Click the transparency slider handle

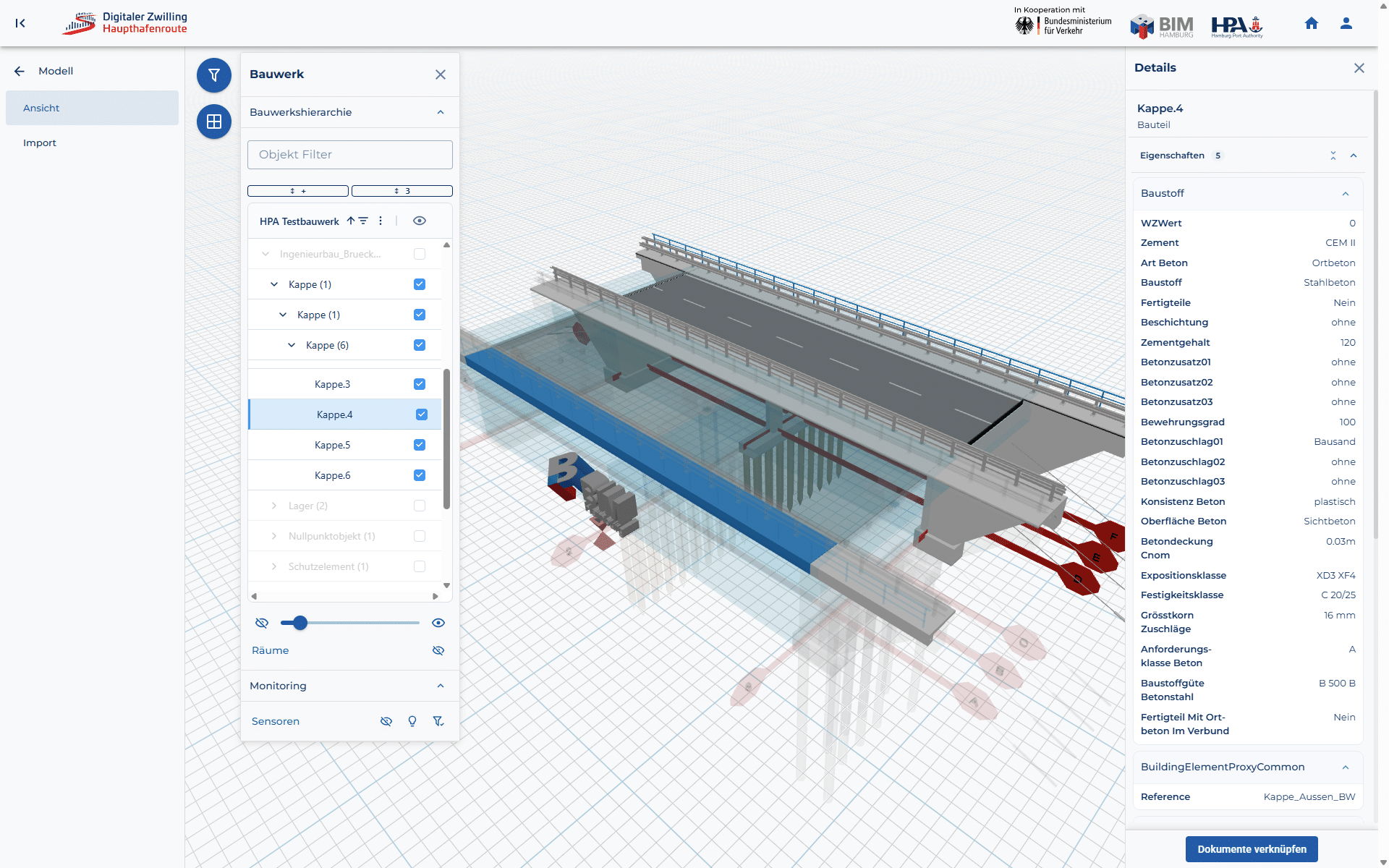[x=300, y=623]
